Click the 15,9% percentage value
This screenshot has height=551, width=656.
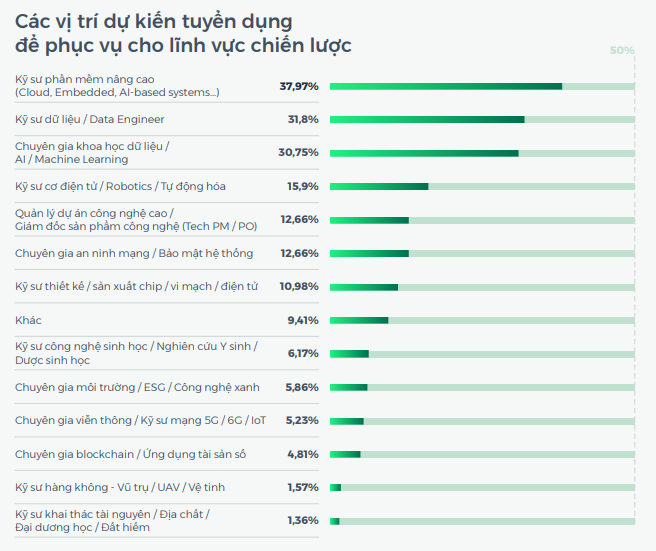(x=303, y=187)
